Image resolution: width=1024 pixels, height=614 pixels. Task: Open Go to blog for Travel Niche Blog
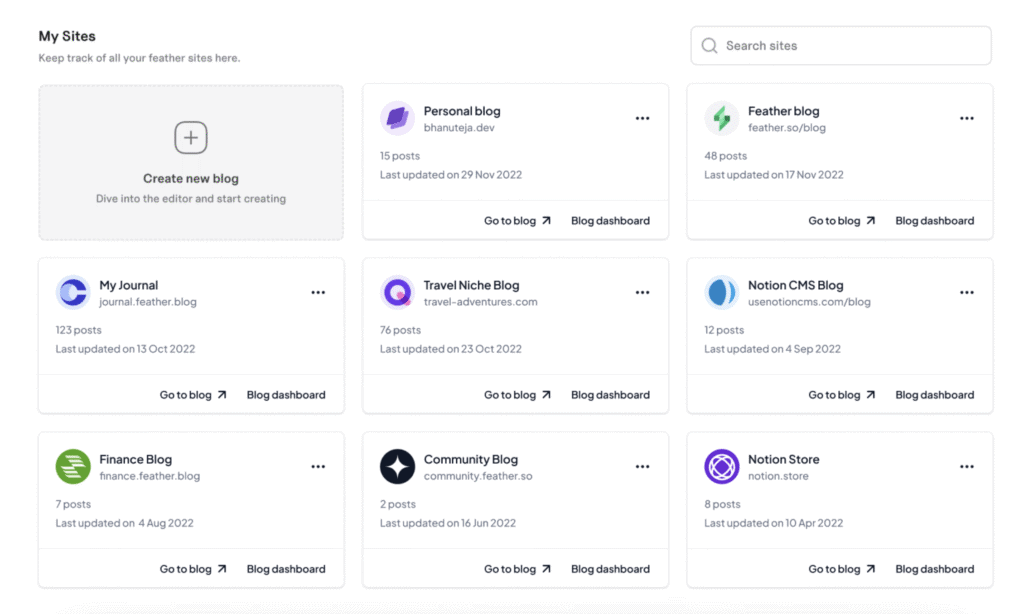click(x=517, y=395)
